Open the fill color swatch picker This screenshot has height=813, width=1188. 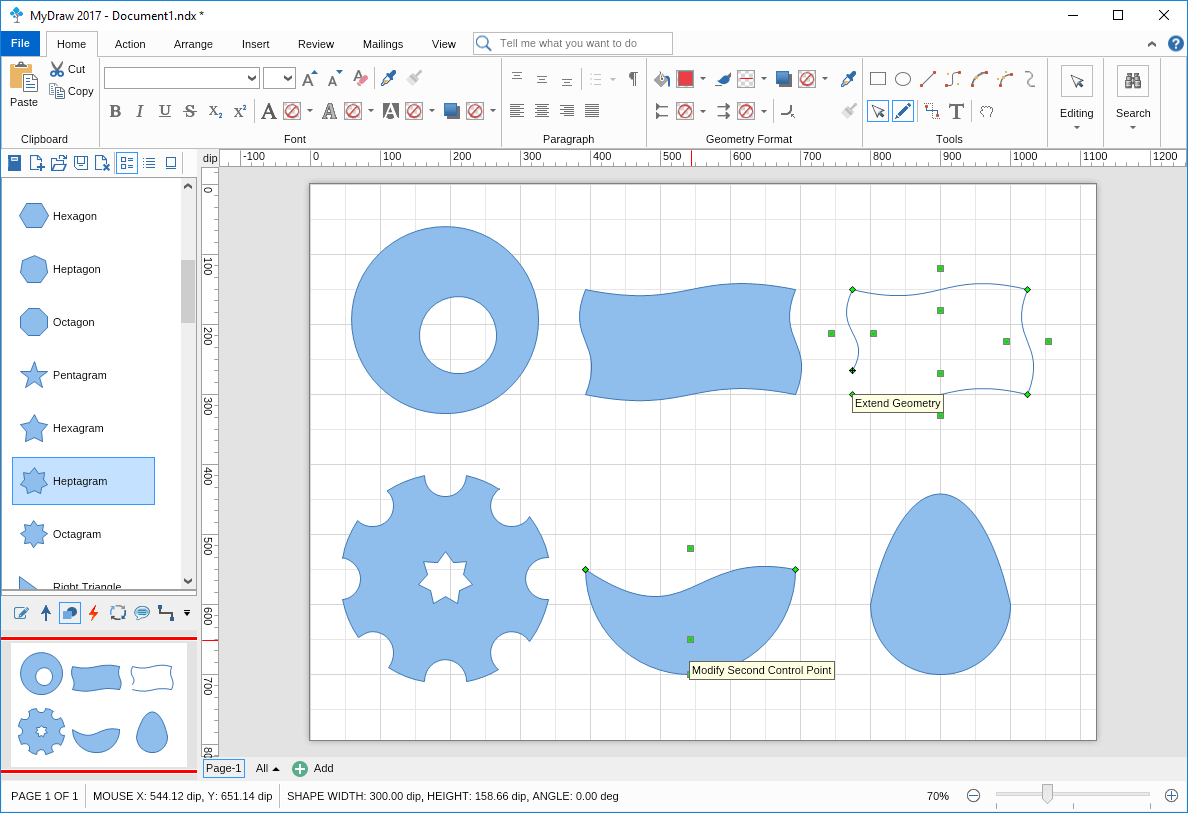click(x=686, y=77)
